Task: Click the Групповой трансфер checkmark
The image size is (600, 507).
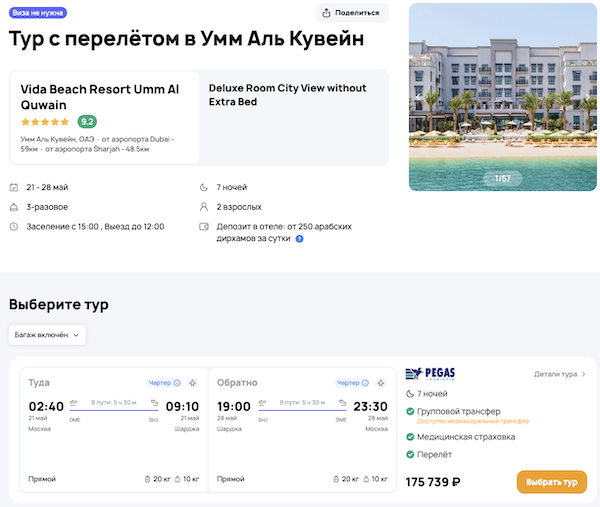Action: point(410,411)
